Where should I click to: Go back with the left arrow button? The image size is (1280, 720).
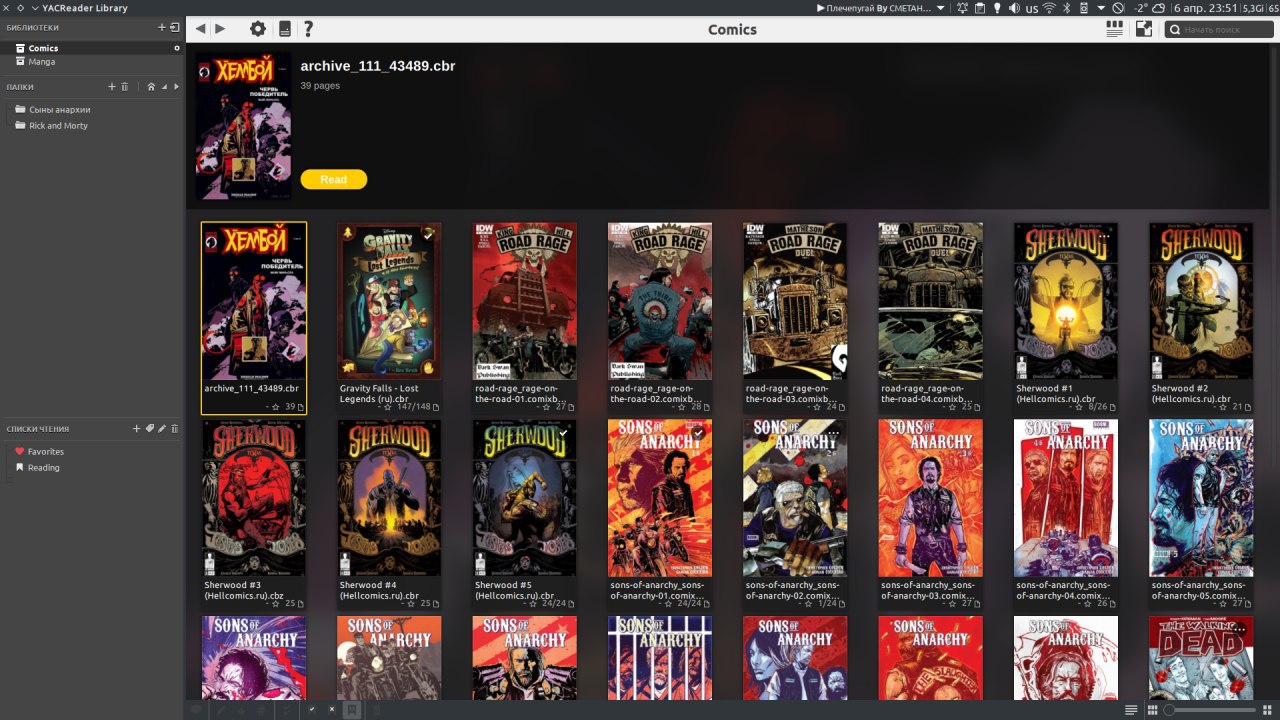(x=200, y=29)
